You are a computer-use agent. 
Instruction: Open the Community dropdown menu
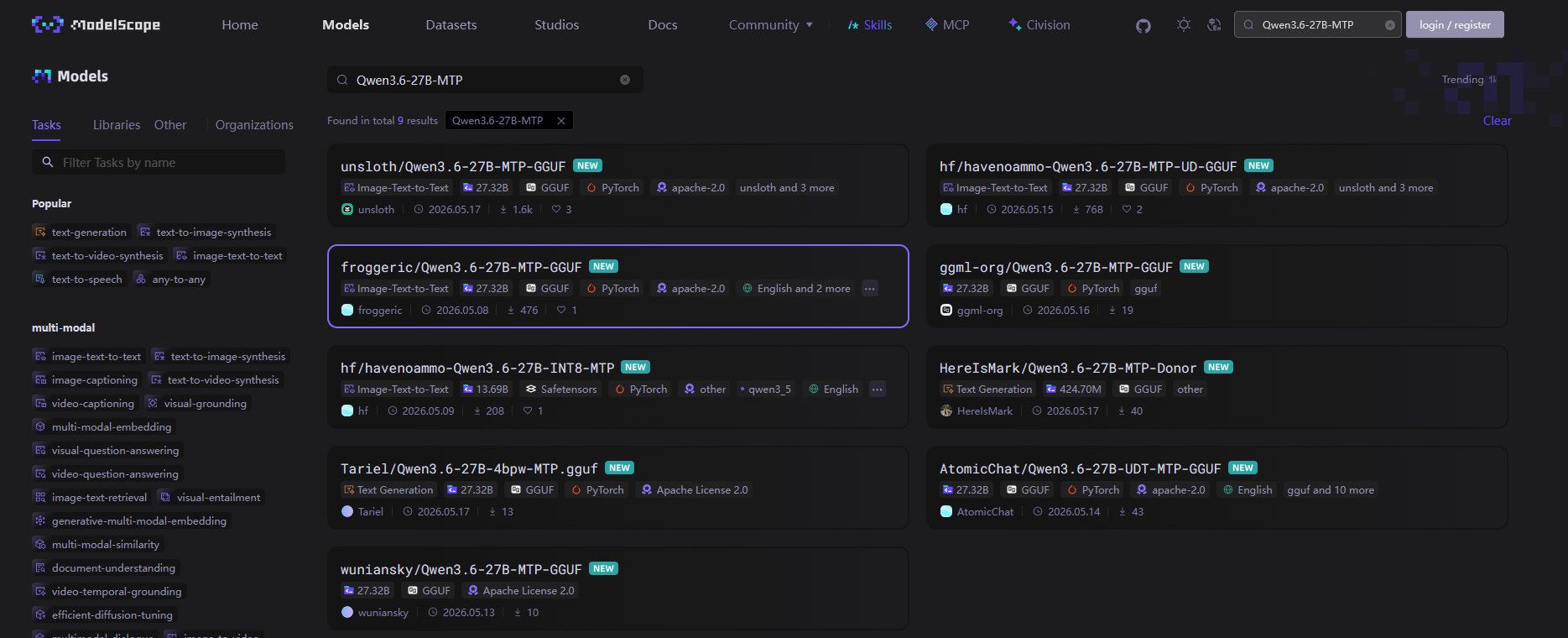771,25
